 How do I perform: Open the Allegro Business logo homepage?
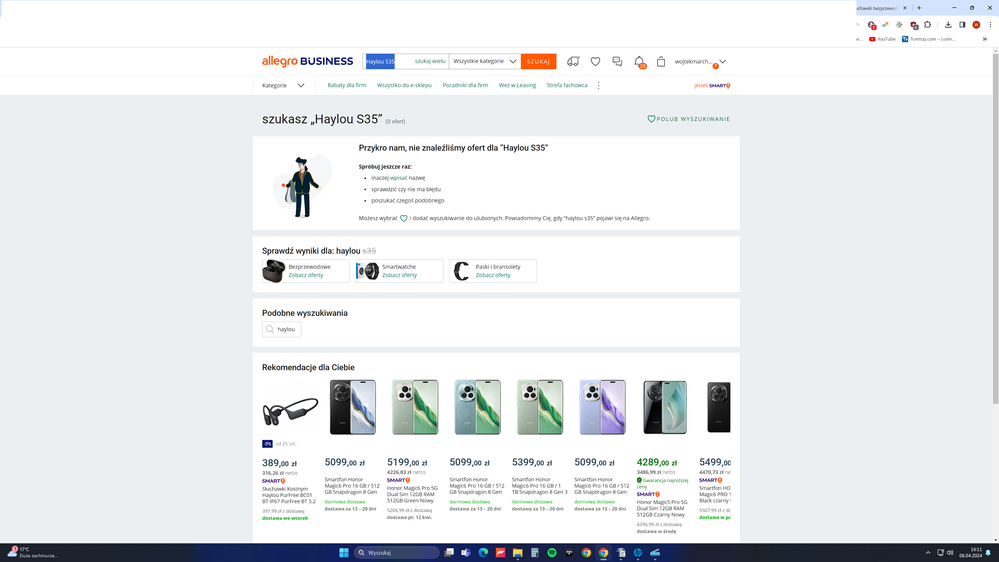[307, 61]
